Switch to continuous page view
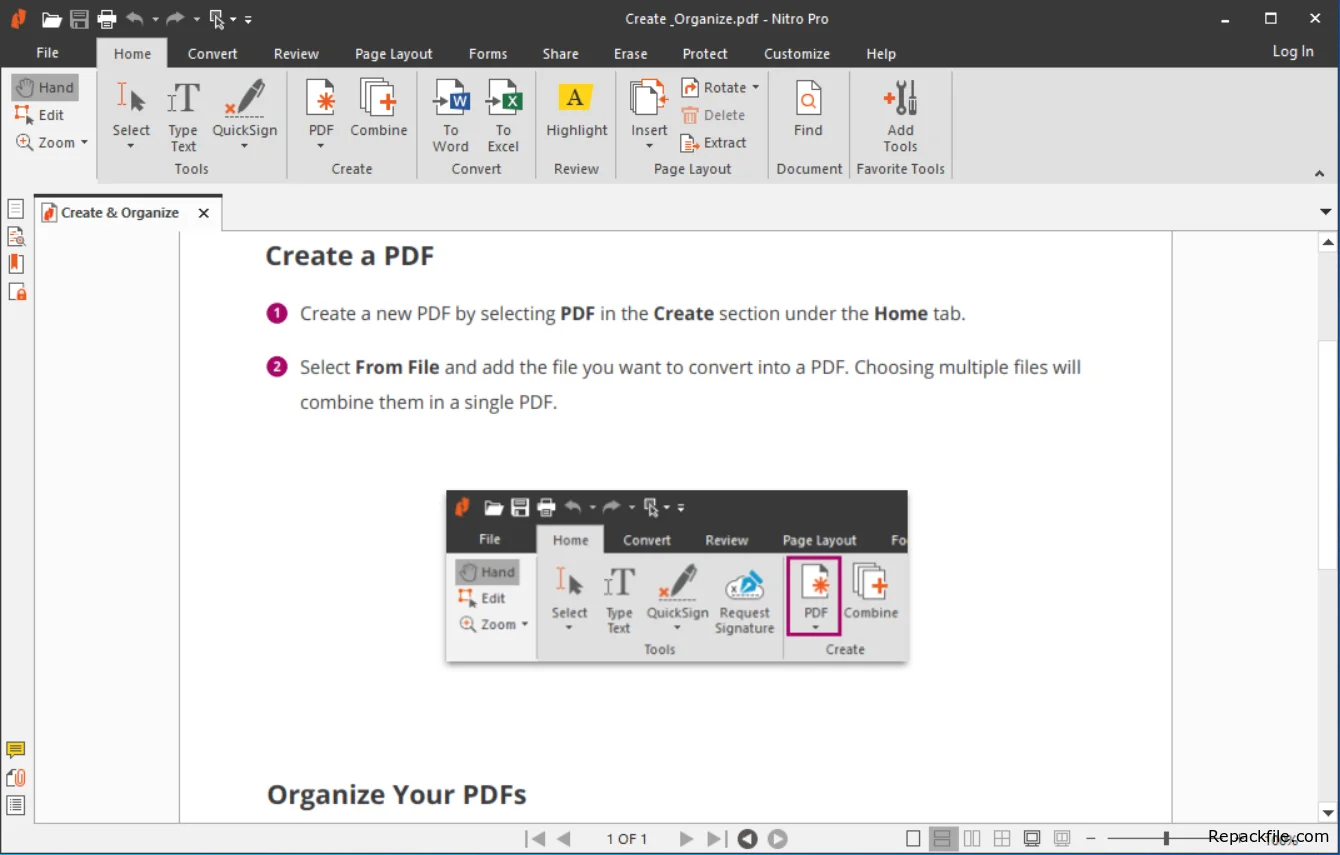 942,839
